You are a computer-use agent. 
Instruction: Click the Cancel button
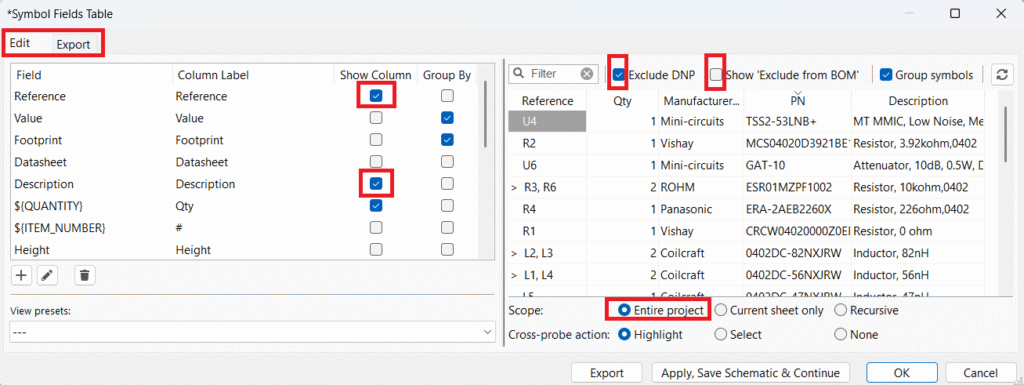pyautogui.click(x=980, y=373)
